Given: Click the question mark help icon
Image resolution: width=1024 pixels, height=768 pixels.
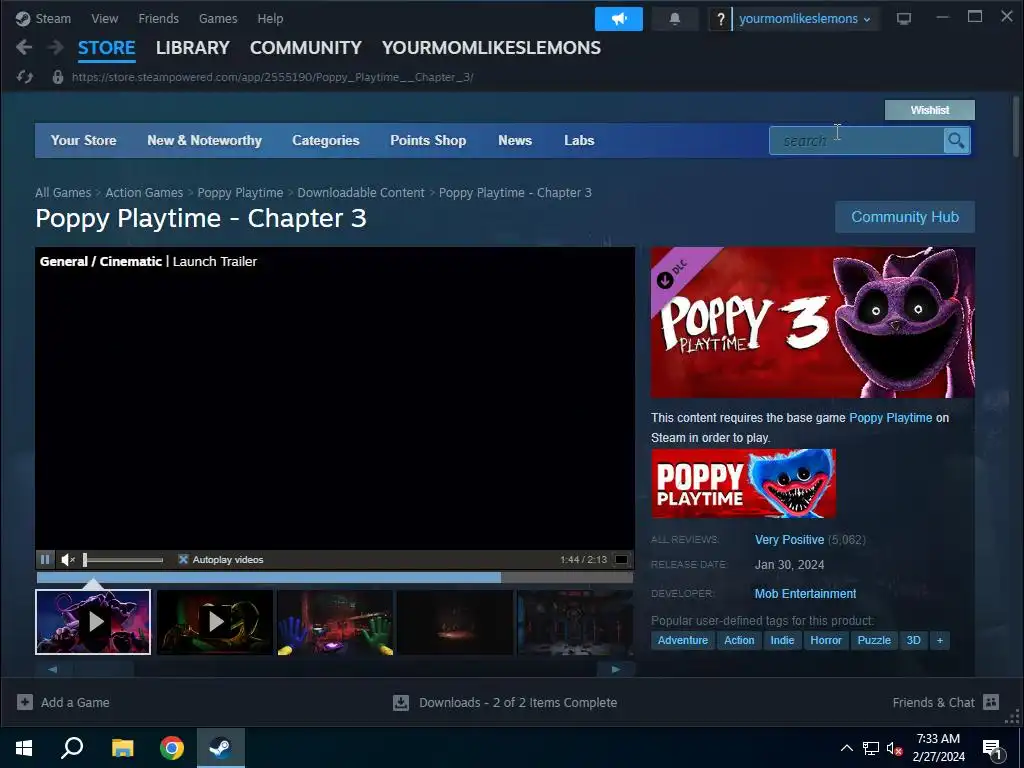Looking at the screenshot, I should click(x=720, y=19).
